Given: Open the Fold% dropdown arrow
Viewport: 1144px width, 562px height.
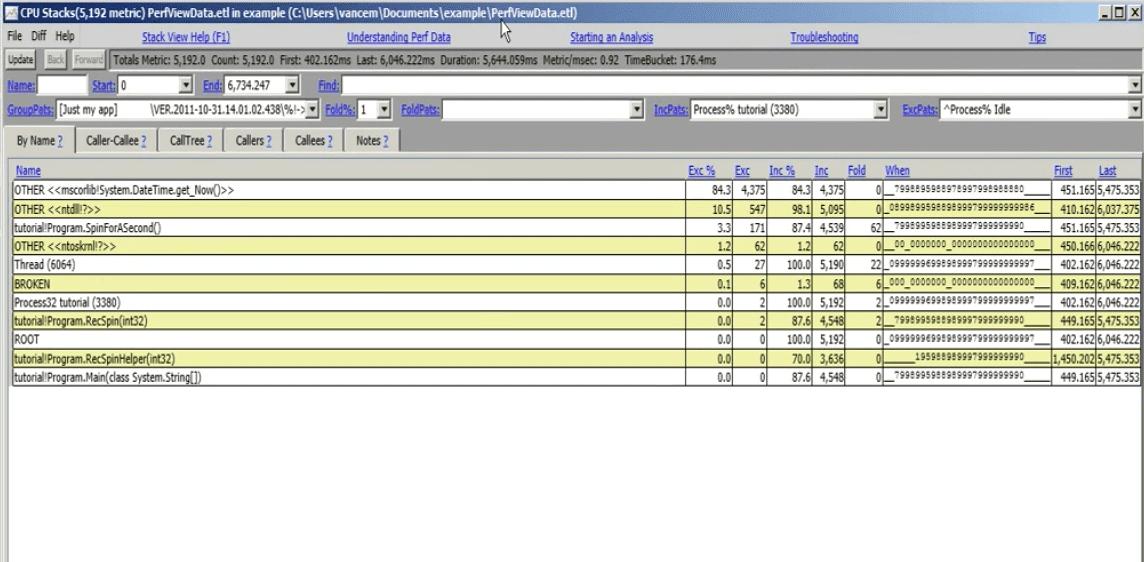Looking at the screenshot, I should [x=384, y=110].
